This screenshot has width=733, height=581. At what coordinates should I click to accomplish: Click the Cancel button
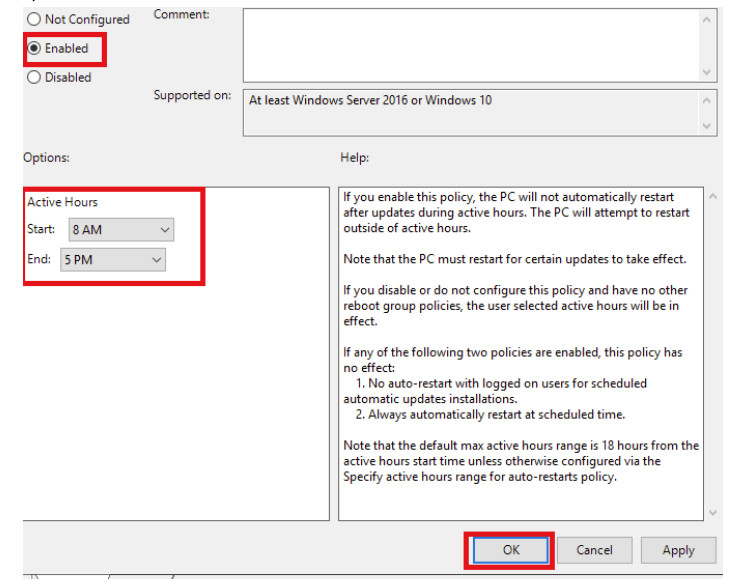click(x=594, y=550)
